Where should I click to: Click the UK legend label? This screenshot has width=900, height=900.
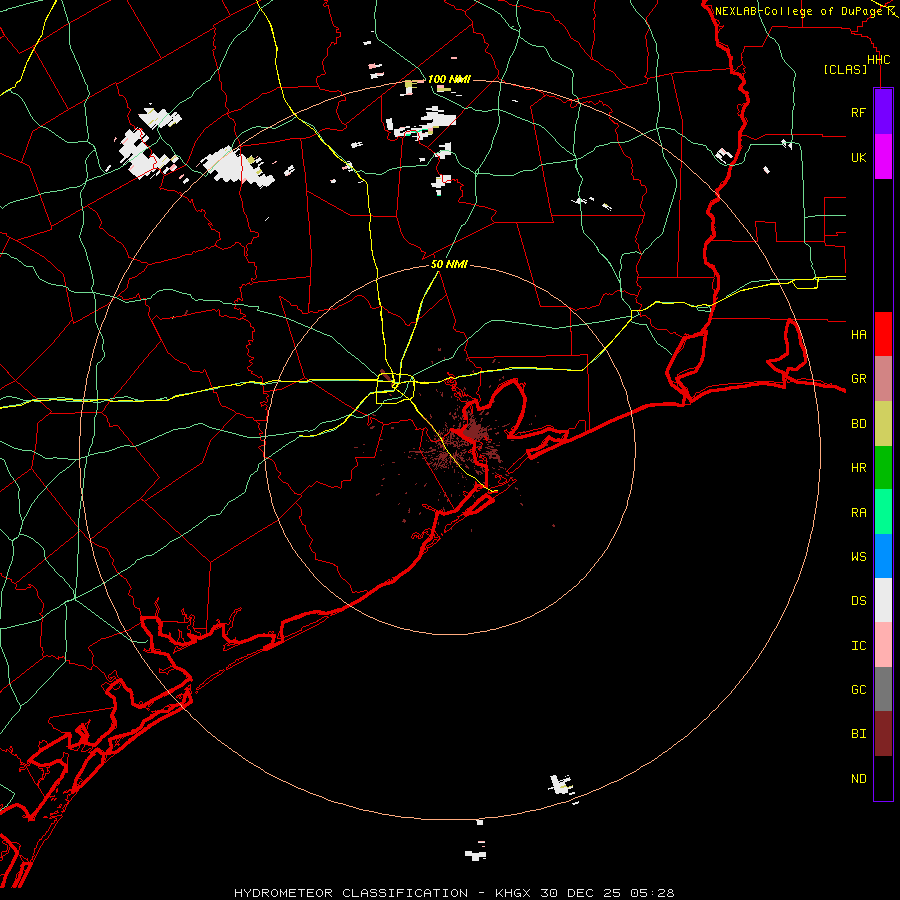(x=858, y=157)
